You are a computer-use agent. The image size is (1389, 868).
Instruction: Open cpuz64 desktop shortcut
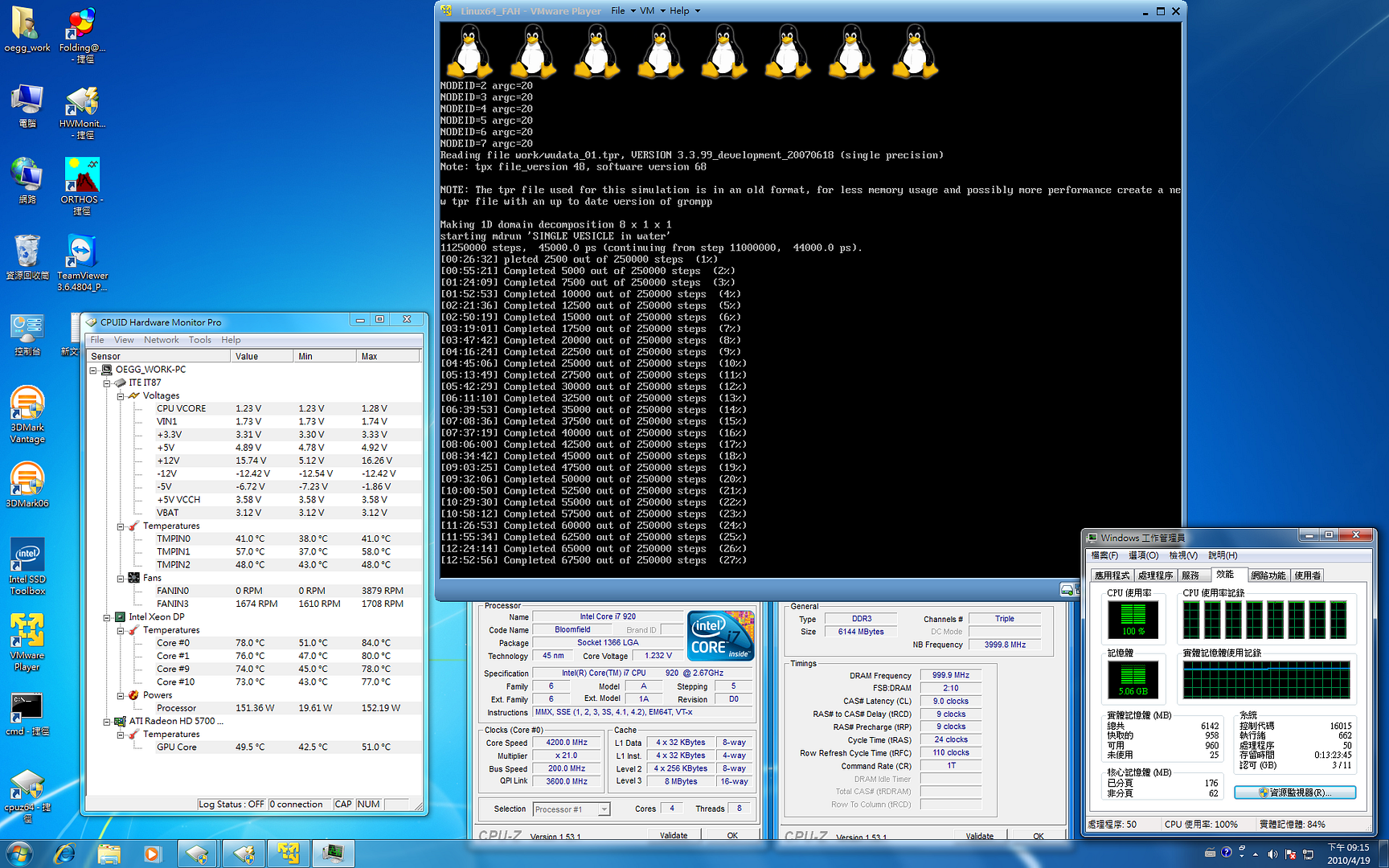[x=27, y=796]
